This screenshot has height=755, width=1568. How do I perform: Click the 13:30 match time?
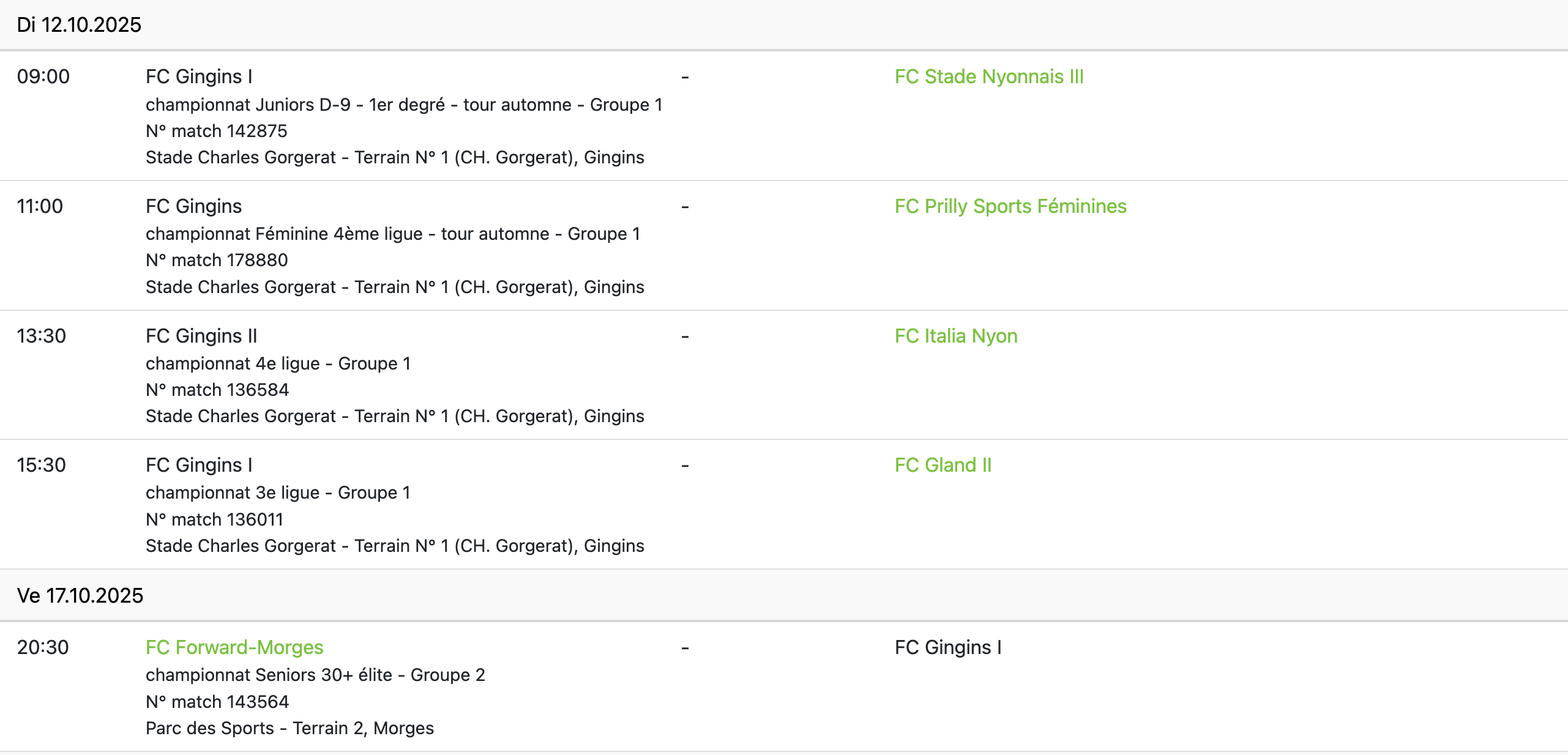tap(42, 336)
